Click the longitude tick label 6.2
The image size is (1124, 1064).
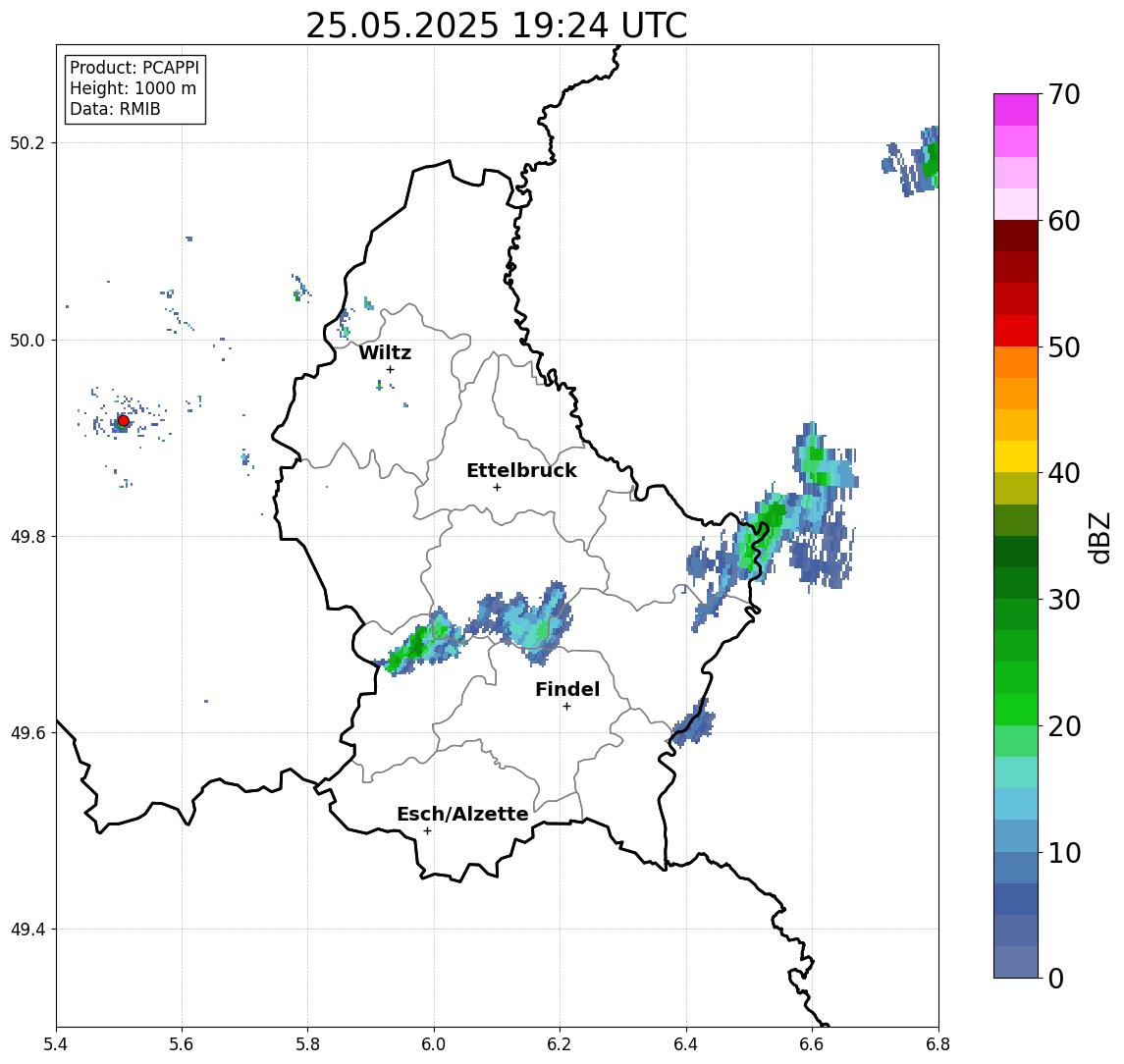(561, 1044)
